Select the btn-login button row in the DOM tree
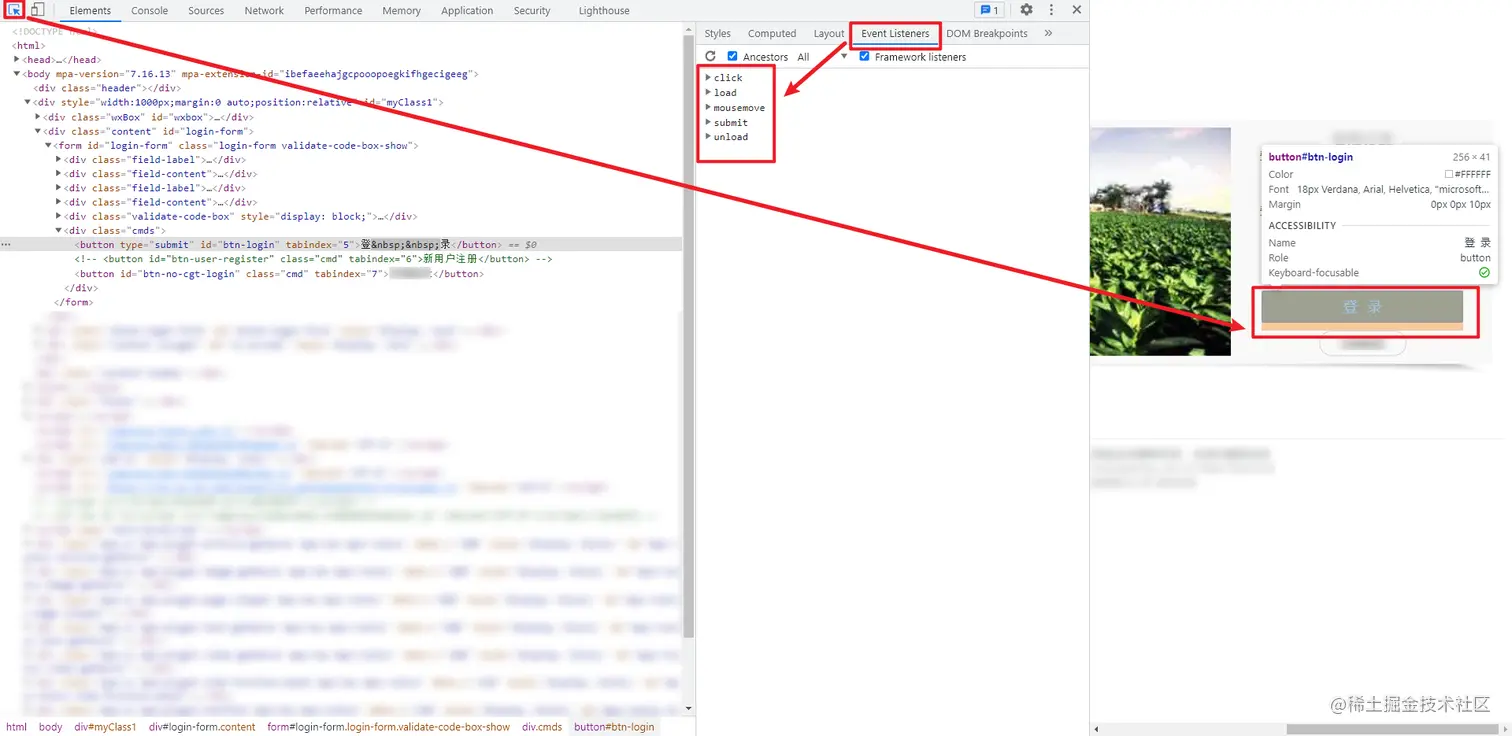 pos(341,244)
